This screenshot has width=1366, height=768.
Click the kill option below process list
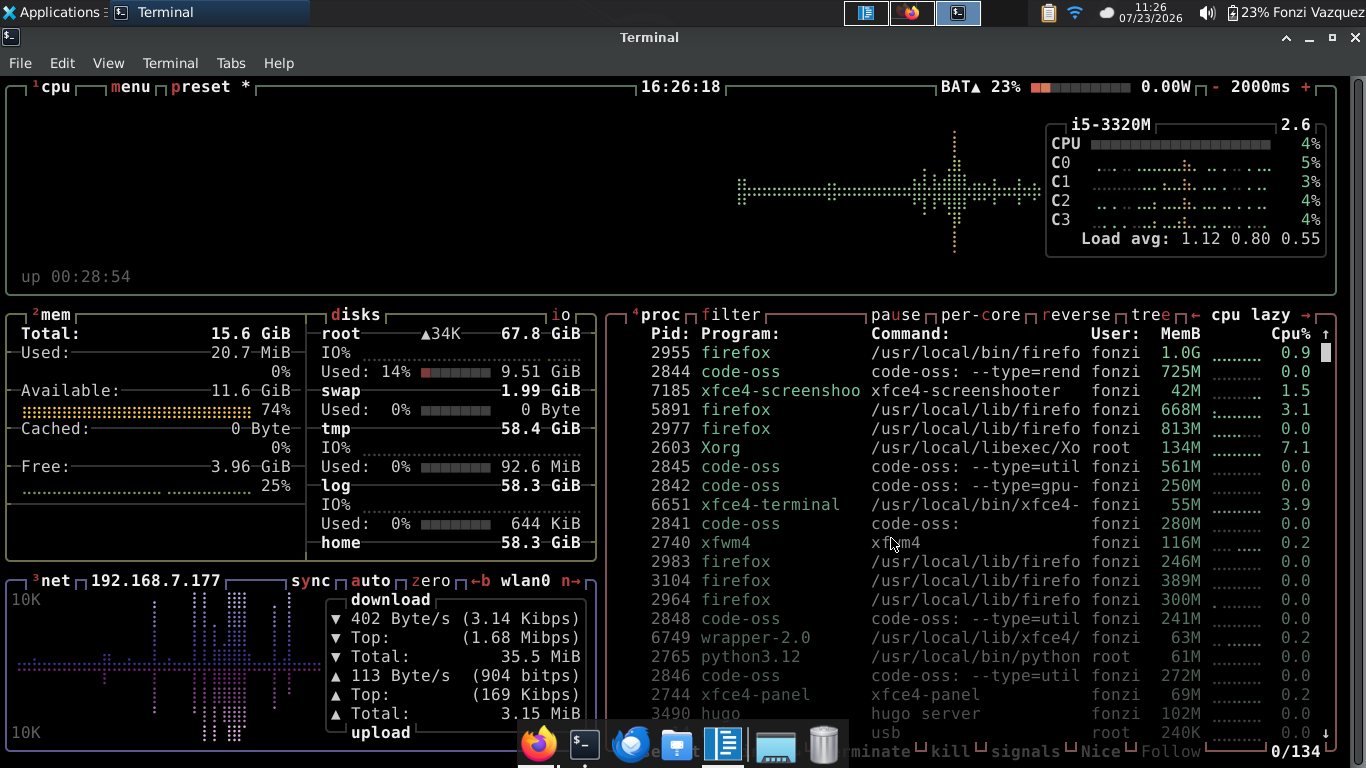click(951, 752)
